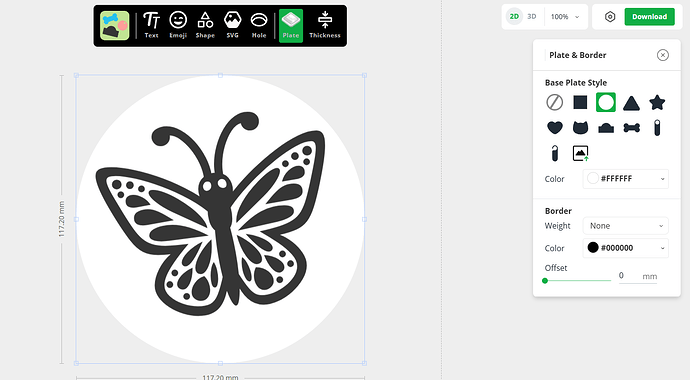Click the border Offset slider handle
Viewport: 690px width, 380px height.
click(545, 281)
